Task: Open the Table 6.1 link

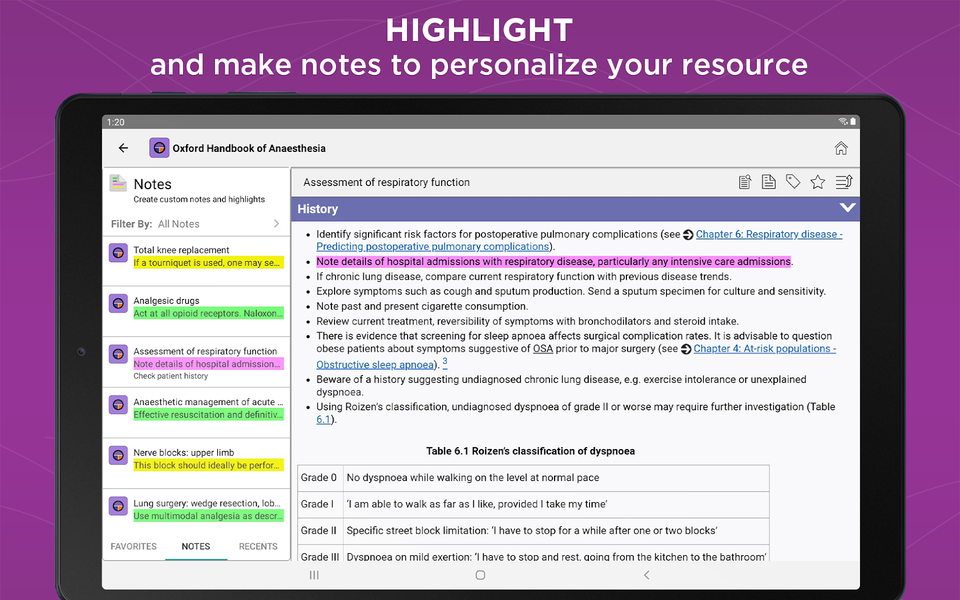Action: click(323, 419)
